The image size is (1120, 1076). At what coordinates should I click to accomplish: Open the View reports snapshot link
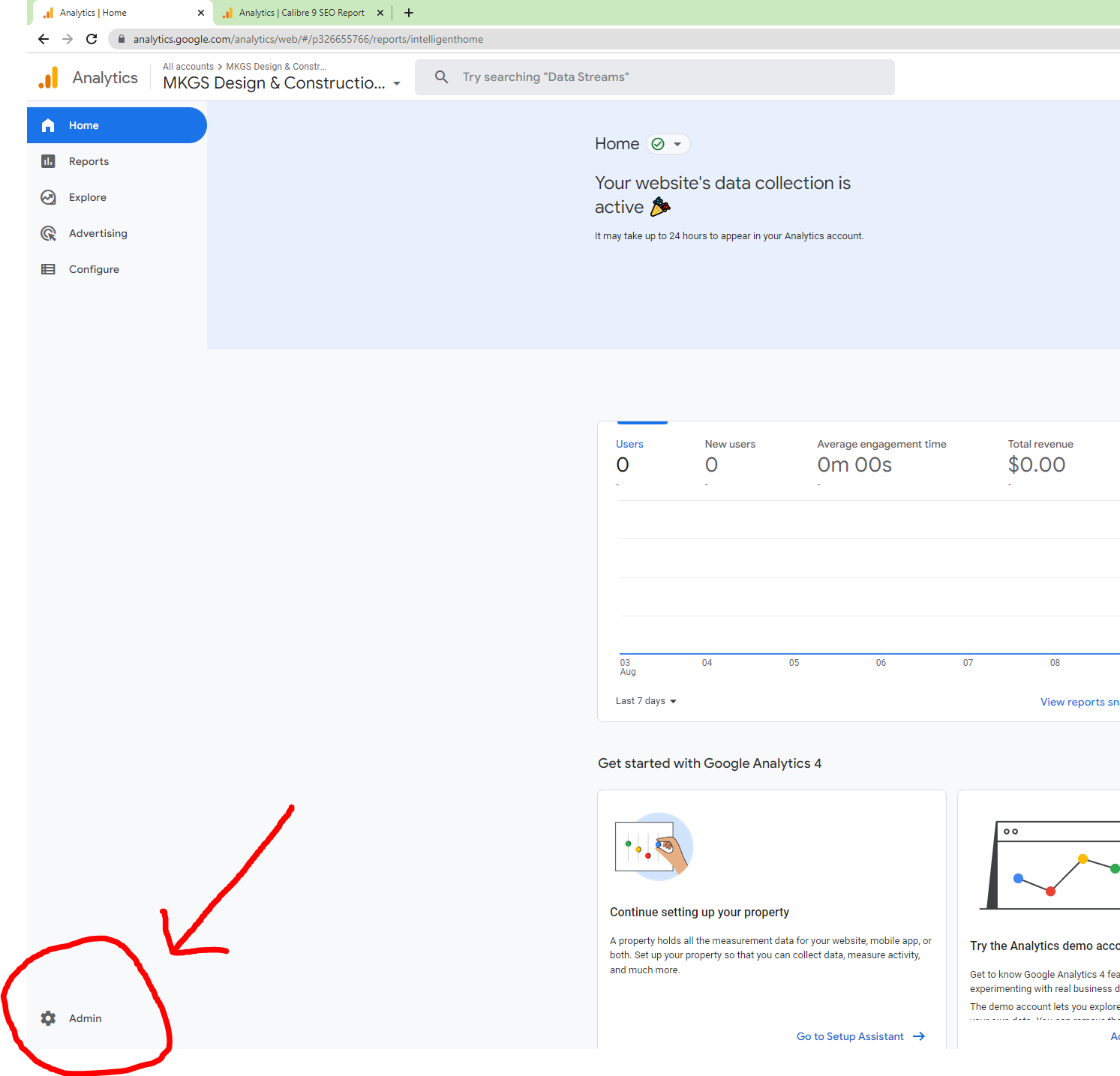coord(1079,702)
